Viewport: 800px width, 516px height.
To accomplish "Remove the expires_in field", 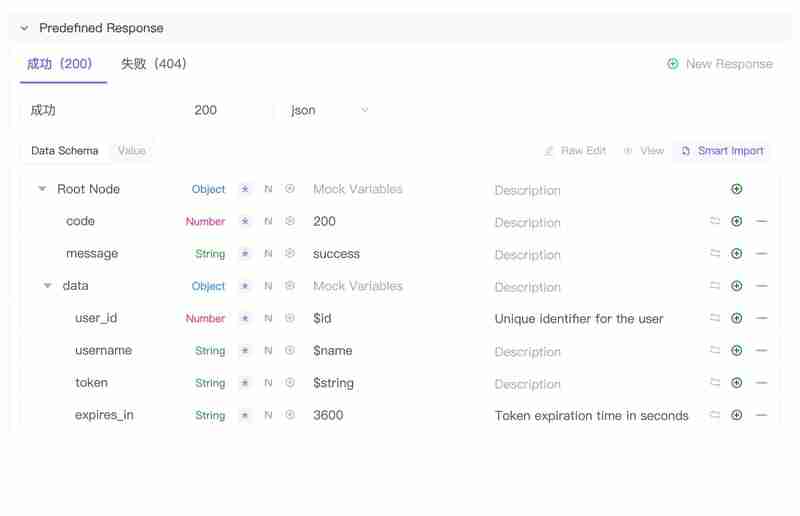I will point(762,415).
